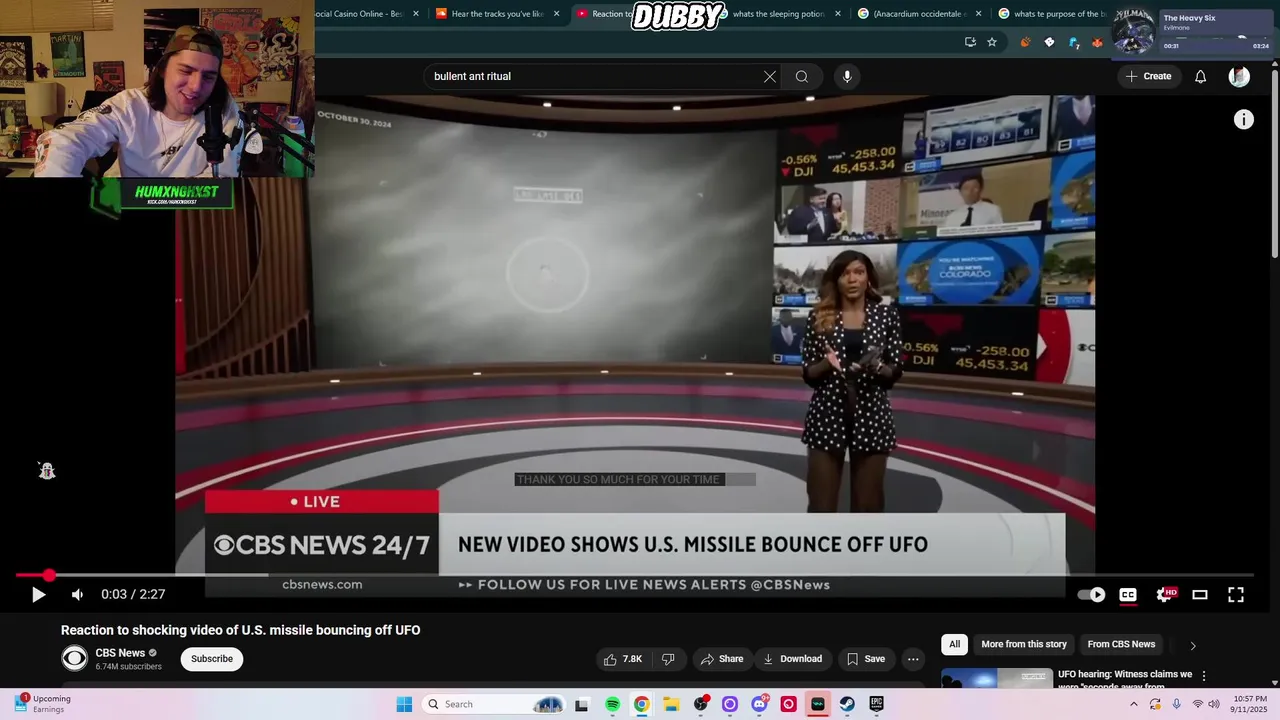This screenshot has height=720, width=1280.
Task: Open the player settings gear
Action: click(1164, 594)
